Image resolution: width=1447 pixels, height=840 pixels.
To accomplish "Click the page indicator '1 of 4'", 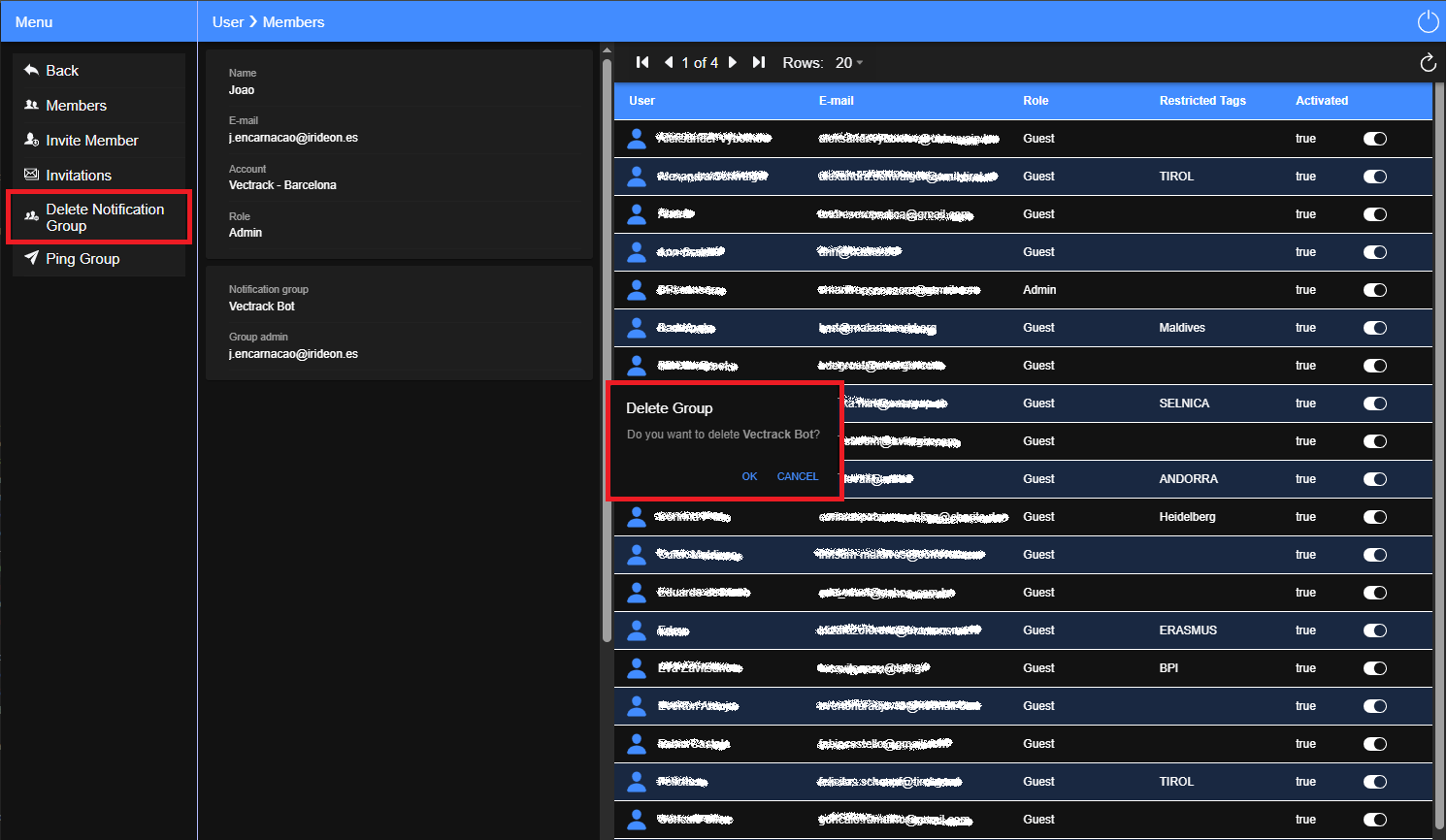I will coord(700,63).
